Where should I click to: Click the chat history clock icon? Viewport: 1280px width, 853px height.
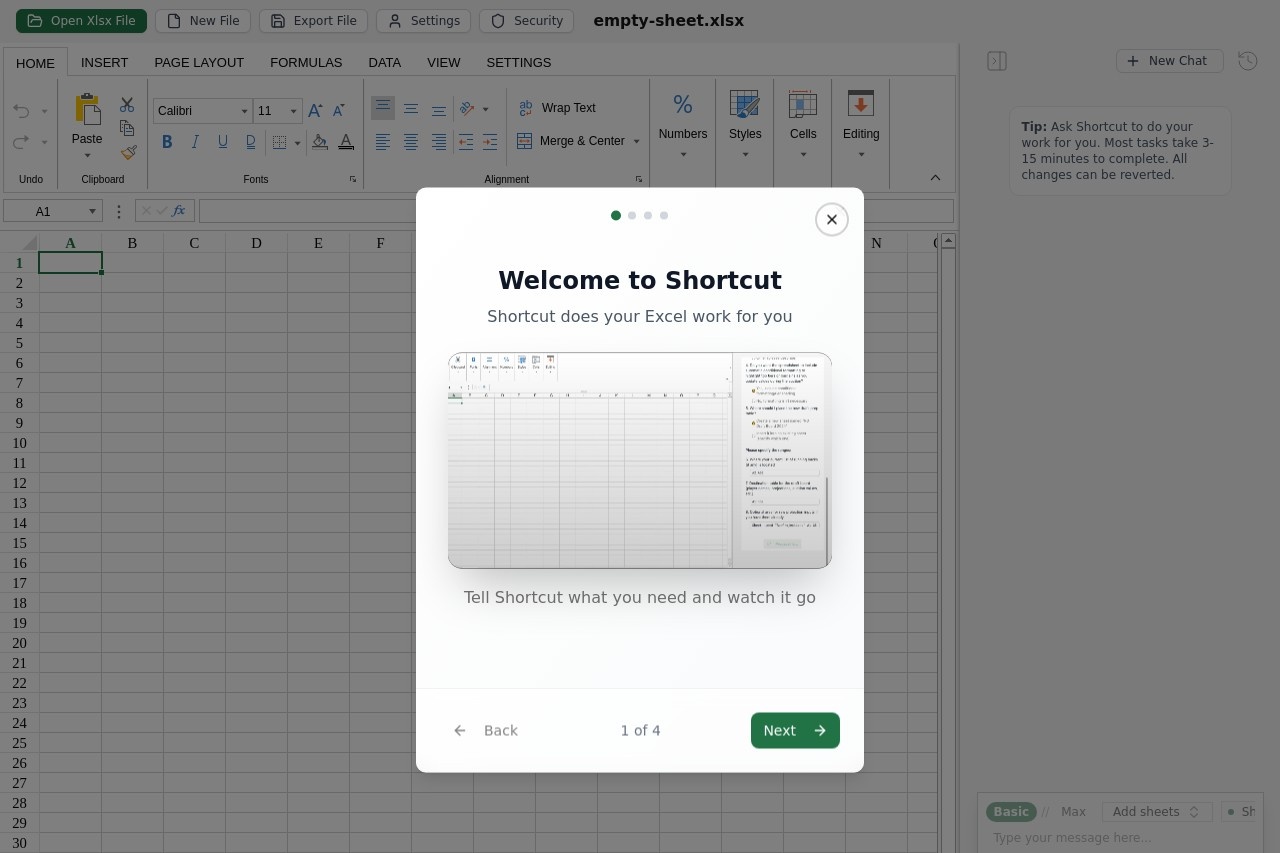tap(1247, 61)
